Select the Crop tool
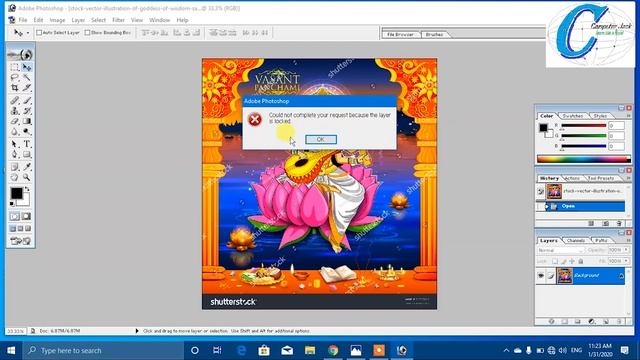 click(x=15, y=88)
